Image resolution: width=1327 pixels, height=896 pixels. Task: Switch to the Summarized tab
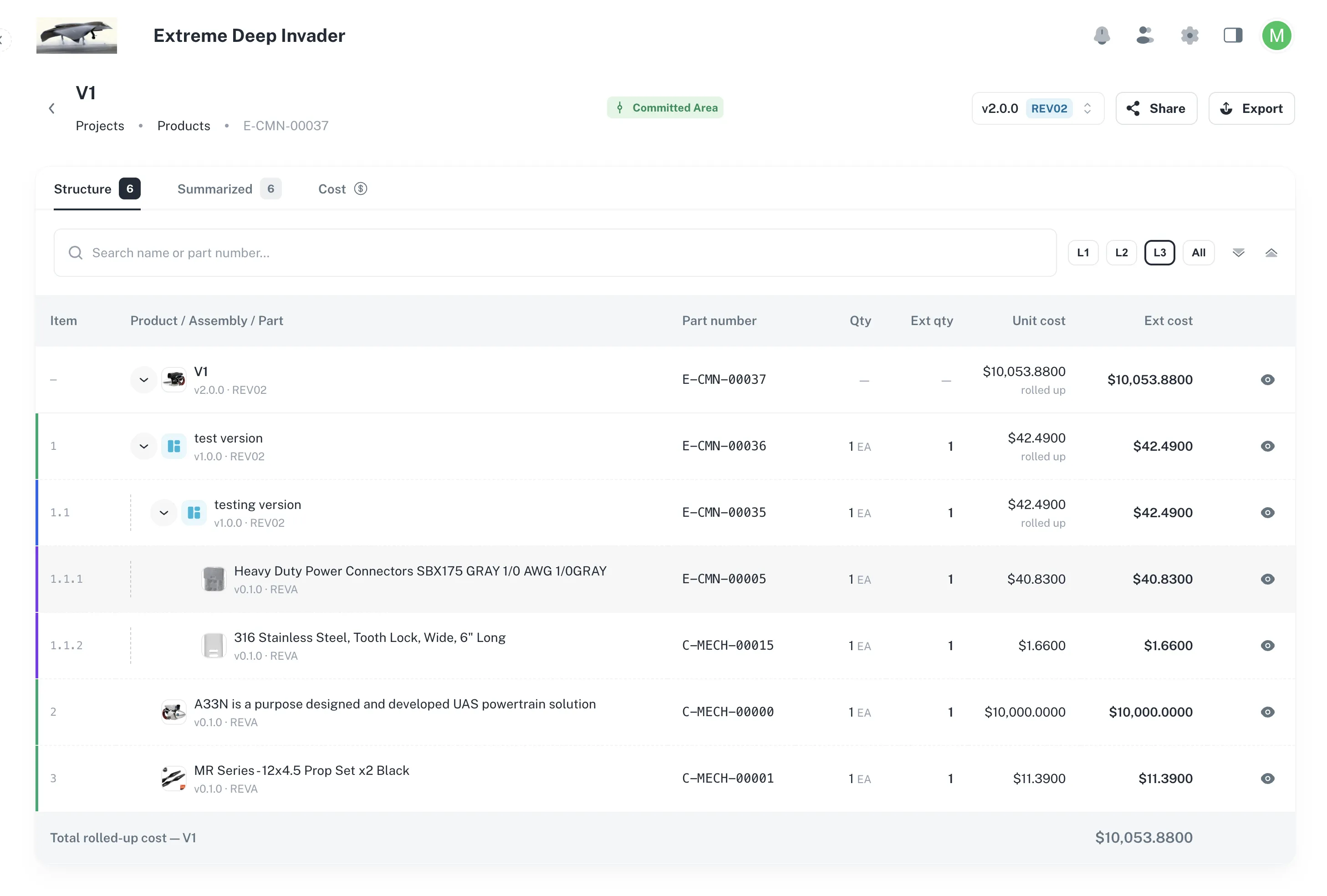(229, 189)
